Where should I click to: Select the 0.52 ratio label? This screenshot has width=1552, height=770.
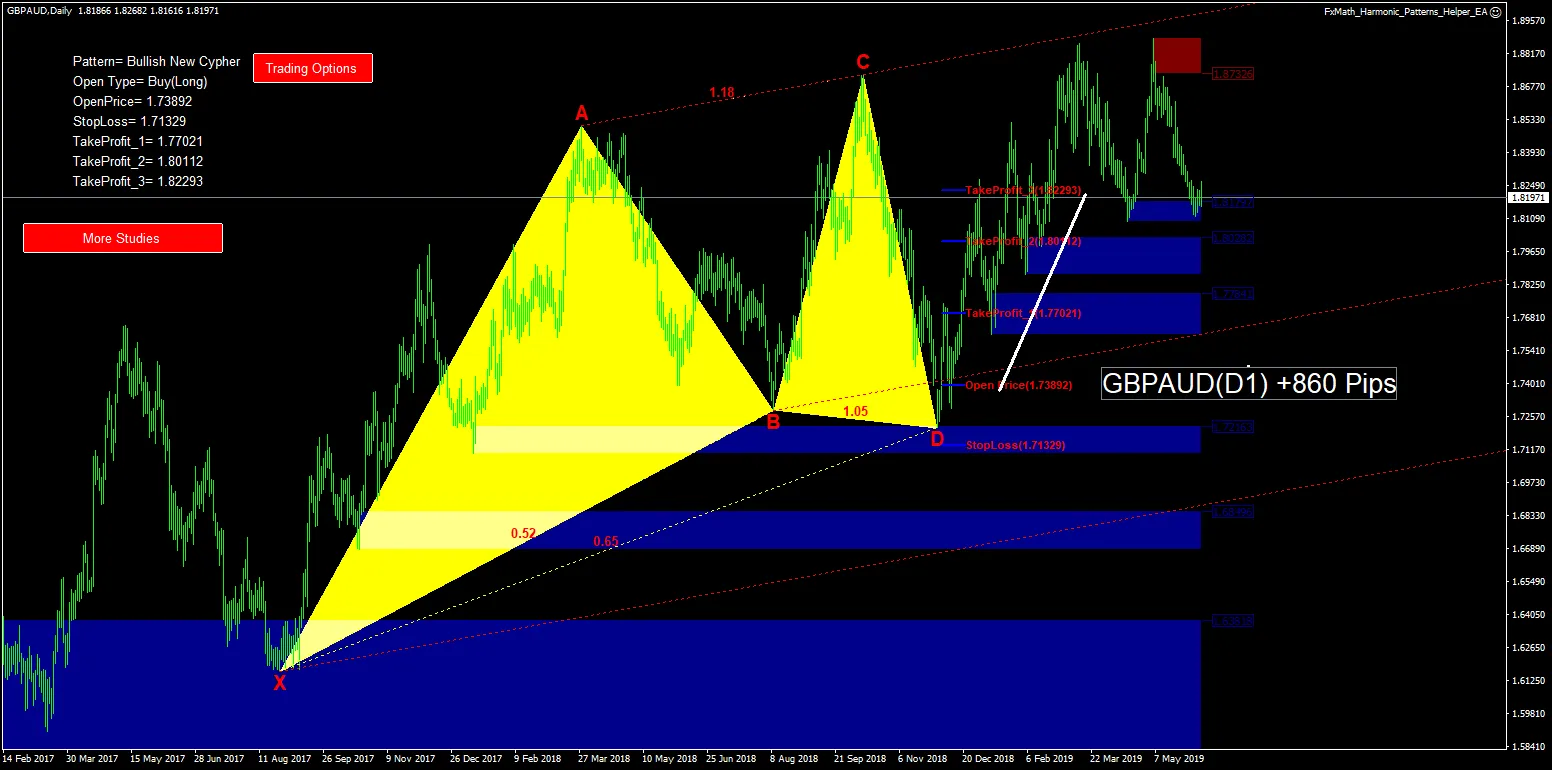coord(523,533)
